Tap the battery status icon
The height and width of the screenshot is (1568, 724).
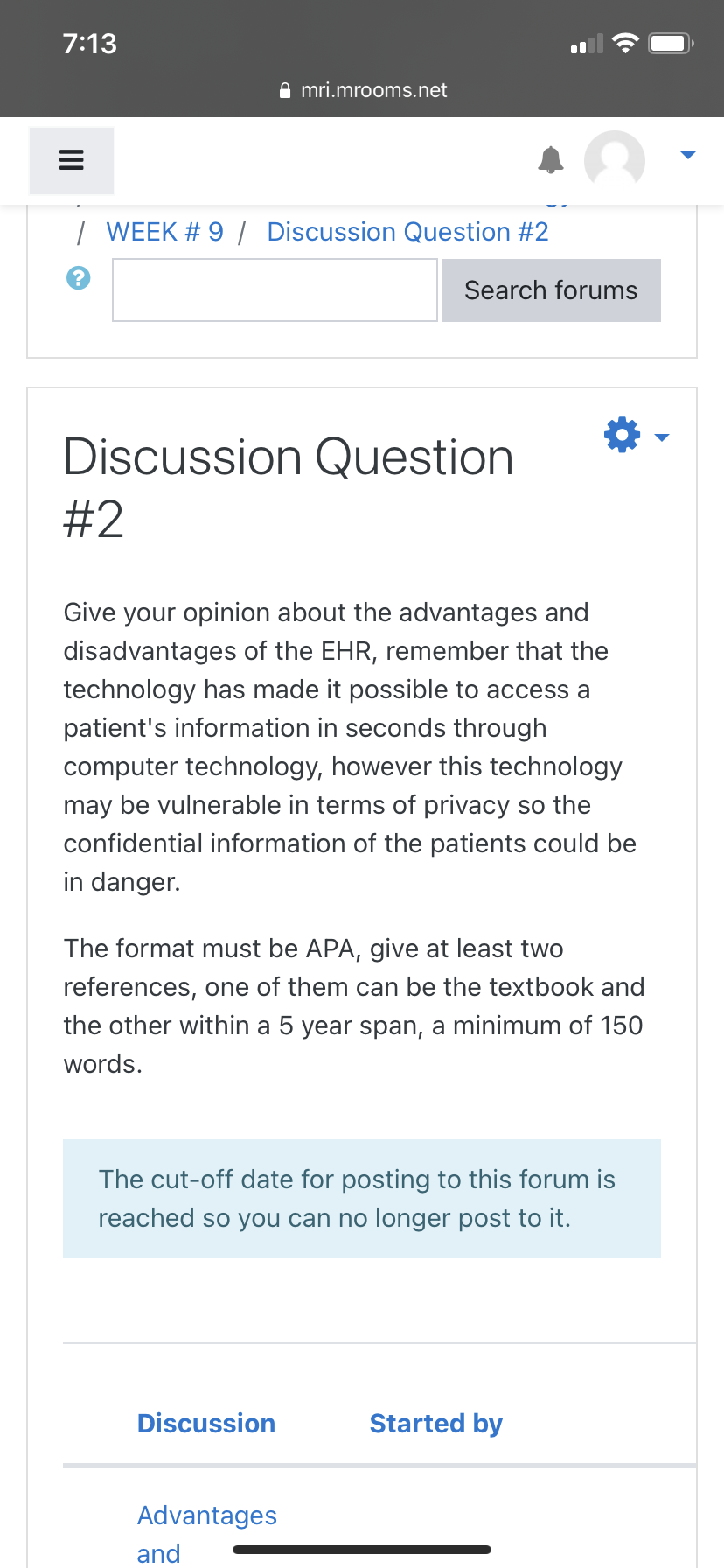click(x=671, y=43)
